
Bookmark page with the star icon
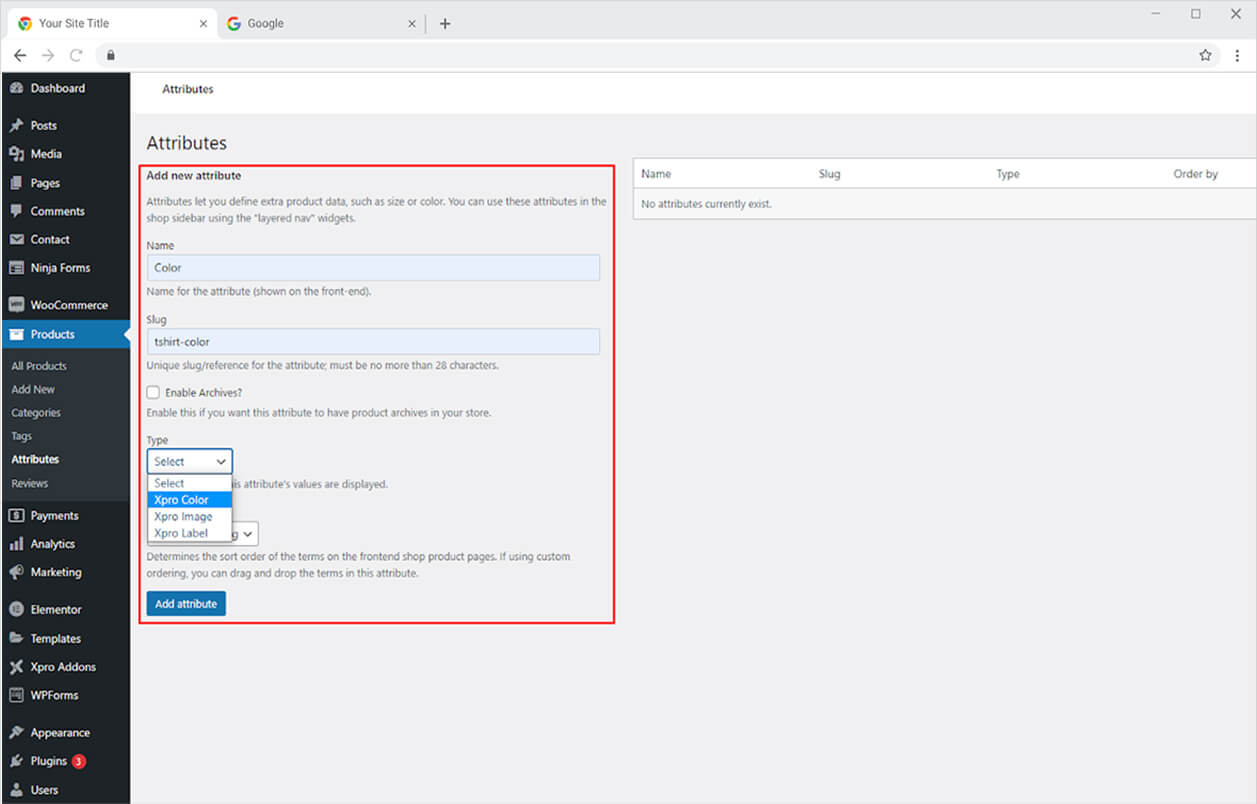[x=1205, y=55]
